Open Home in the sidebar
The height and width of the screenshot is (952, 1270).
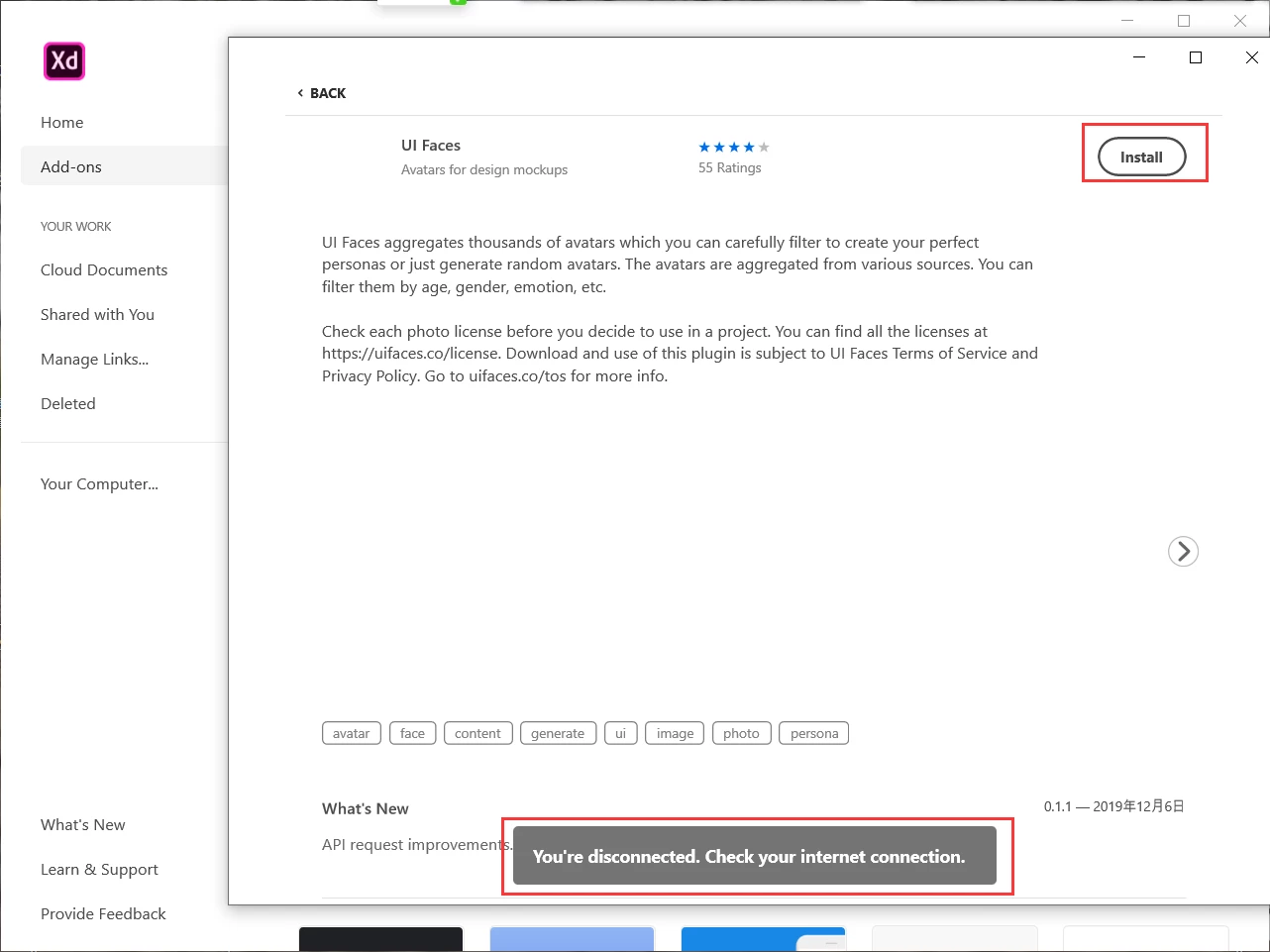coord(61,122)
